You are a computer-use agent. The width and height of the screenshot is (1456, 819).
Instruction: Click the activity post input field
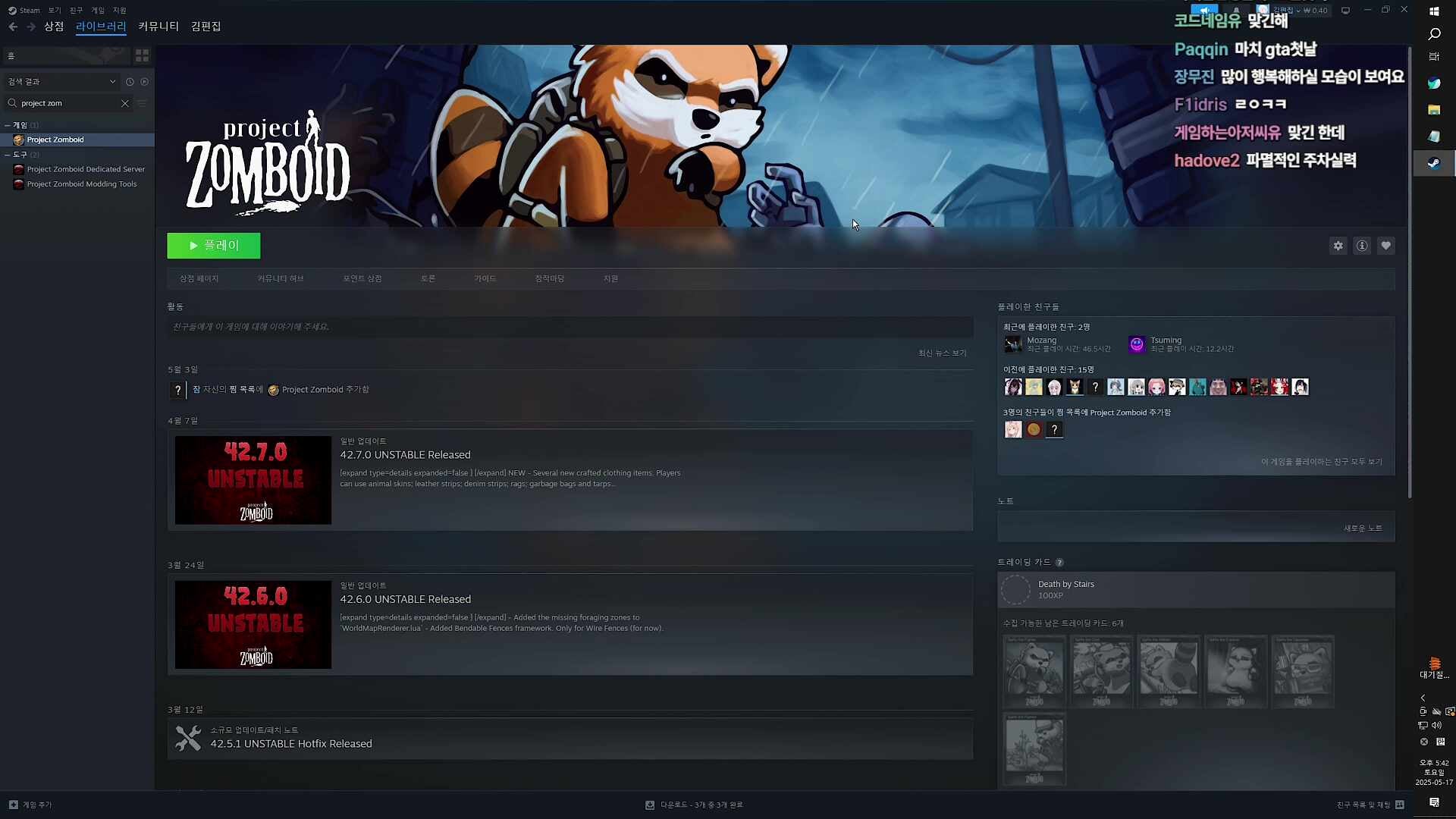point(570,327)
